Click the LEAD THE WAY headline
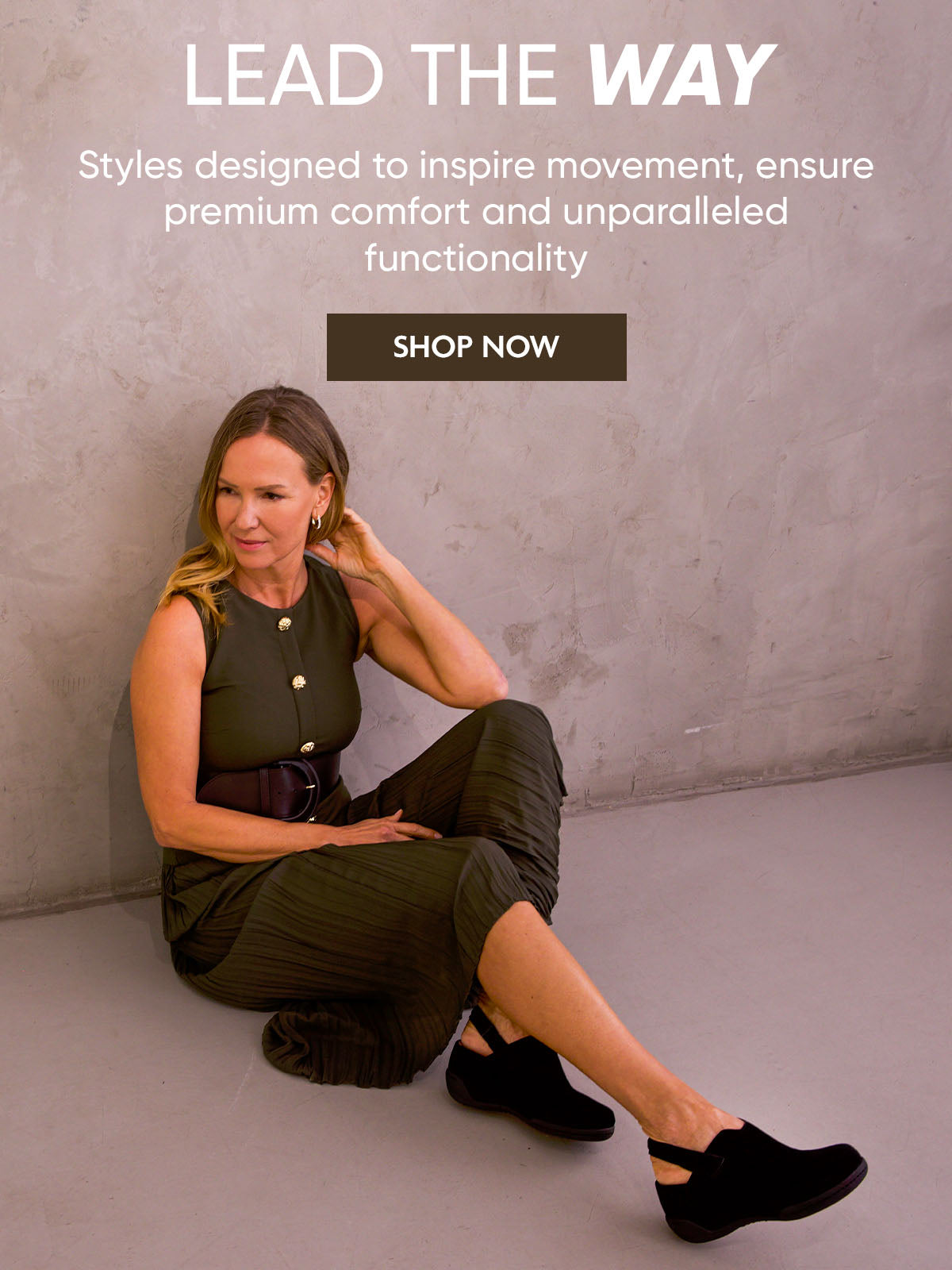 pyautogui.click(x=479, y=75)
